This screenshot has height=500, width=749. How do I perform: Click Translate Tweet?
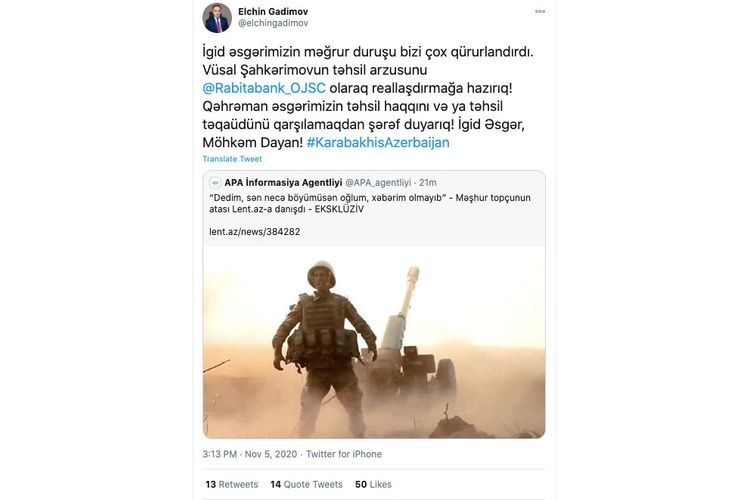pos(232,159)
